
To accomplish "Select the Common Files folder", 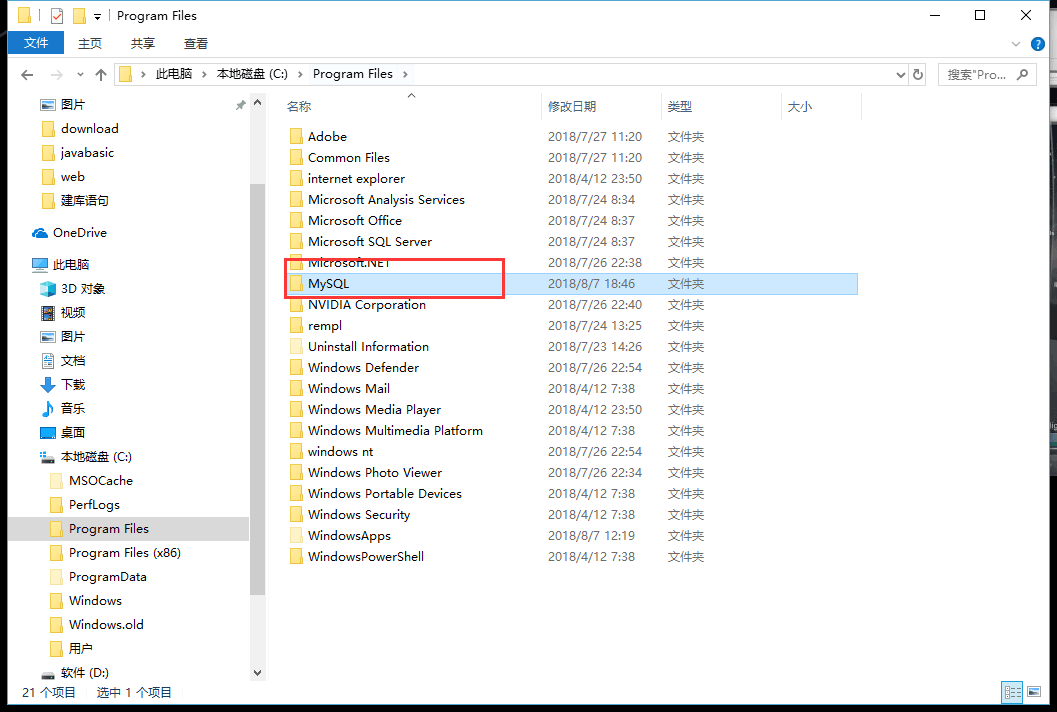I will point(349,158).
